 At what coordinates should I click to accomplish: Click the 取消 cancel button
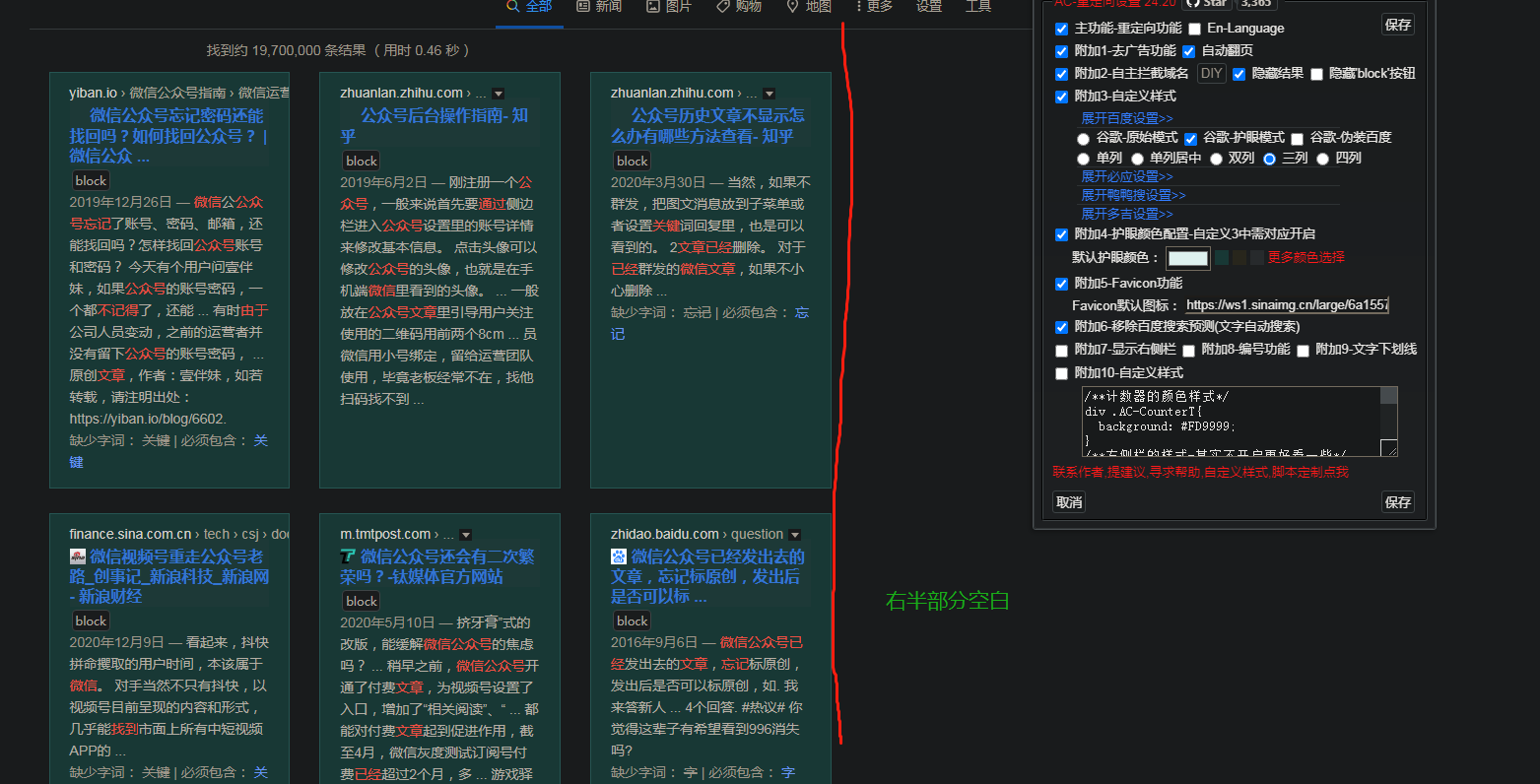1069,502
